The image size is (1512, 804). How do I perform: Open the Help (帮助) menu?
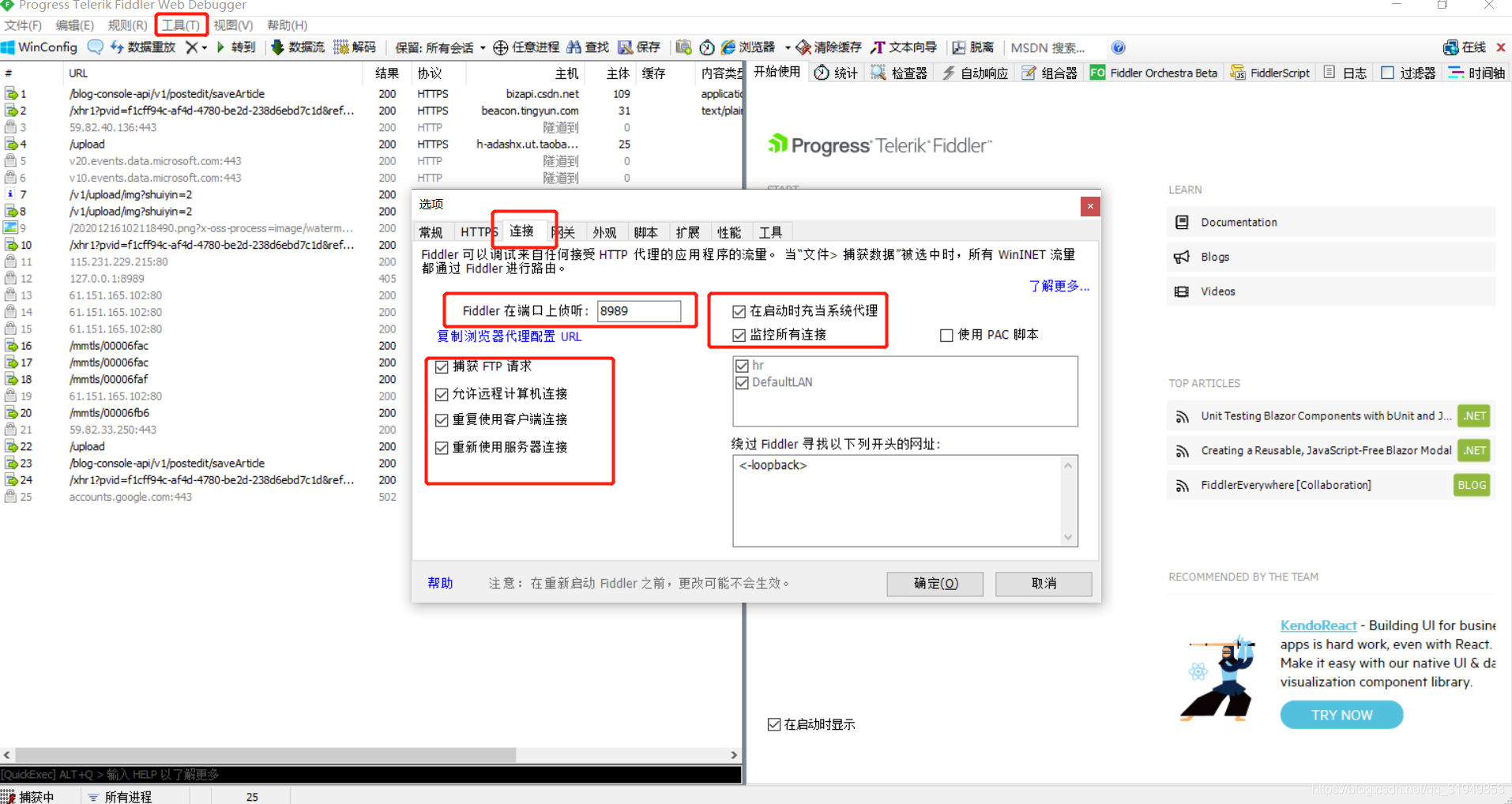point(287,25)
